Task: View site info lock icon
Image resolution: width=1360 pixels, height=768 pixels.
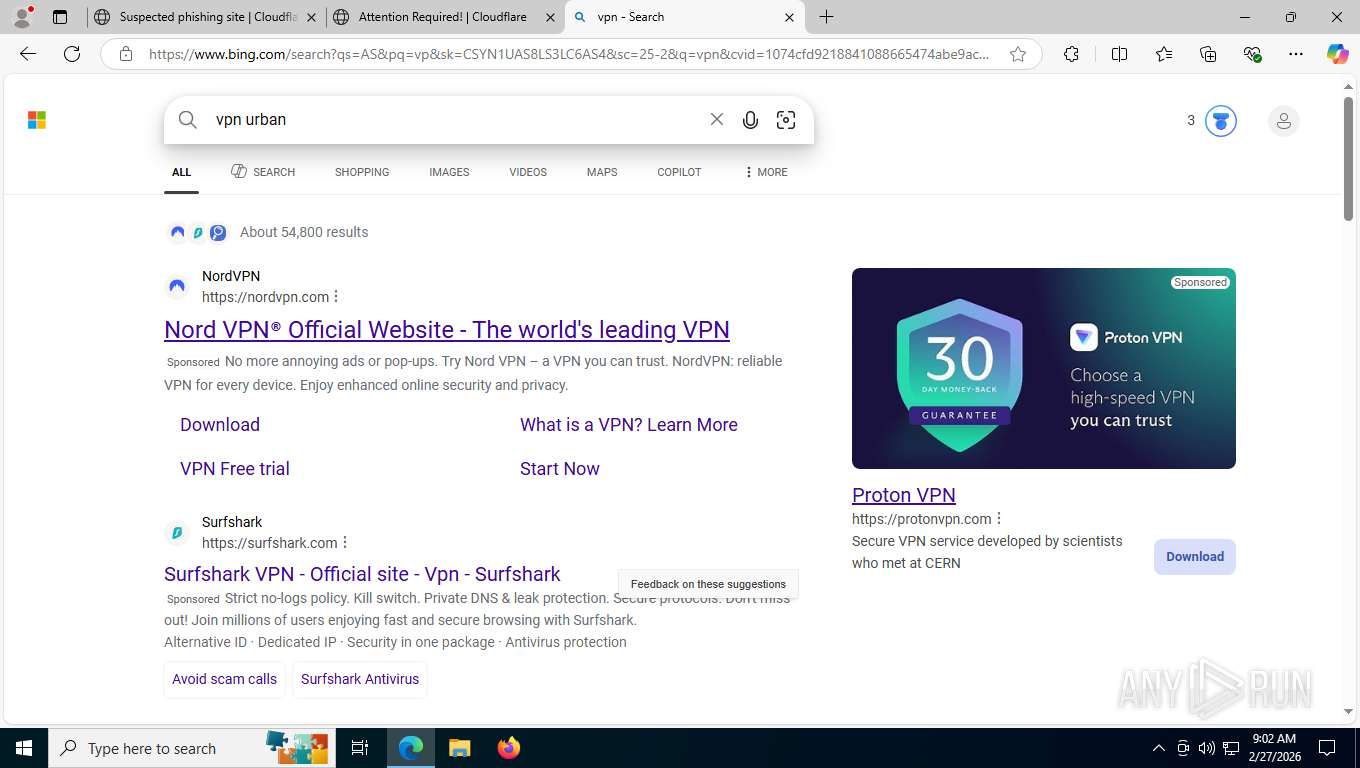Action: [x=126, y=54]
